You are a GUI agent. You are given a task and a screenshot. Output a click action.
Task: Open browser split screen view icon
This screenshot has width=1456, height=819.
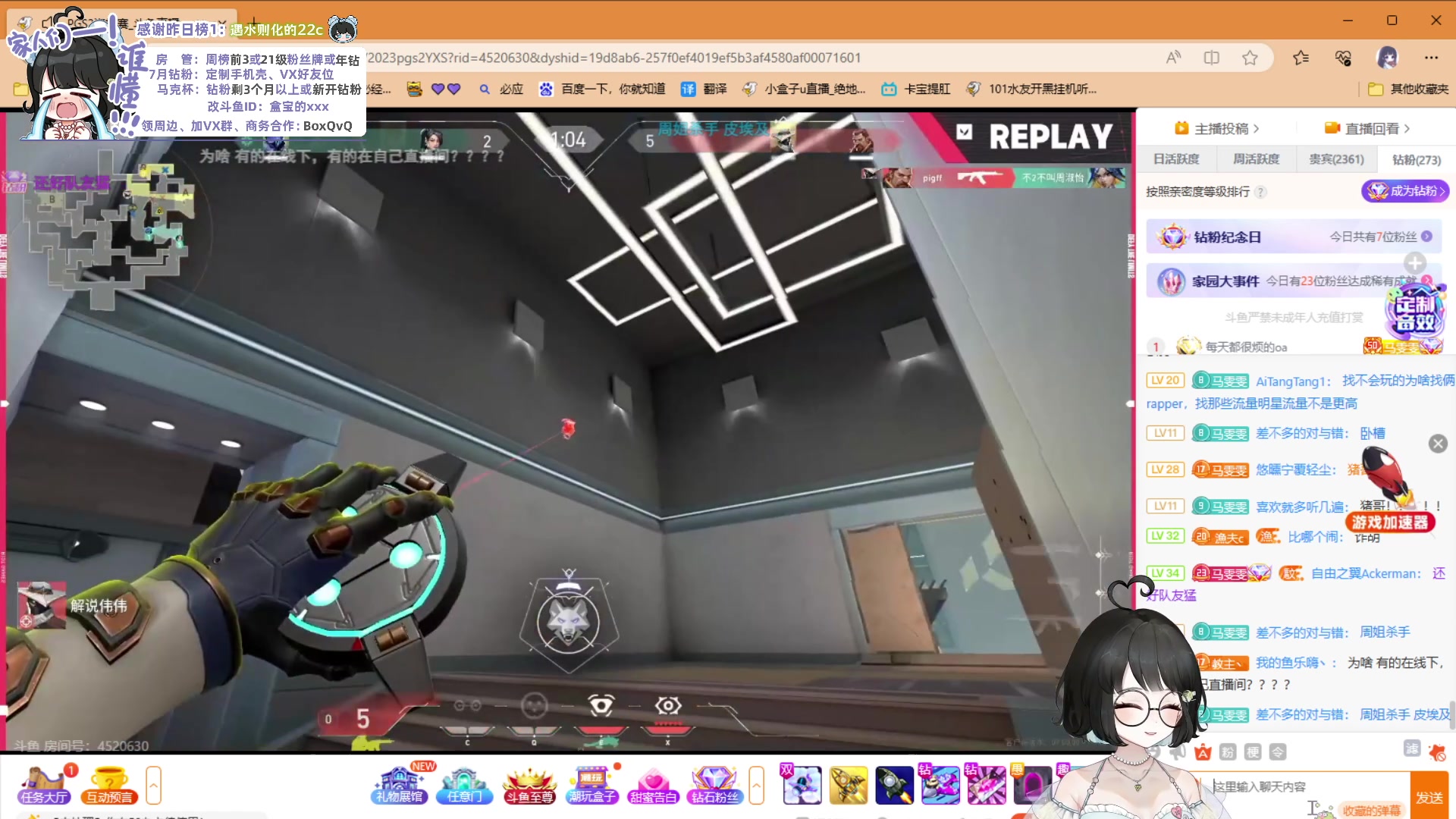point(1211,58)
